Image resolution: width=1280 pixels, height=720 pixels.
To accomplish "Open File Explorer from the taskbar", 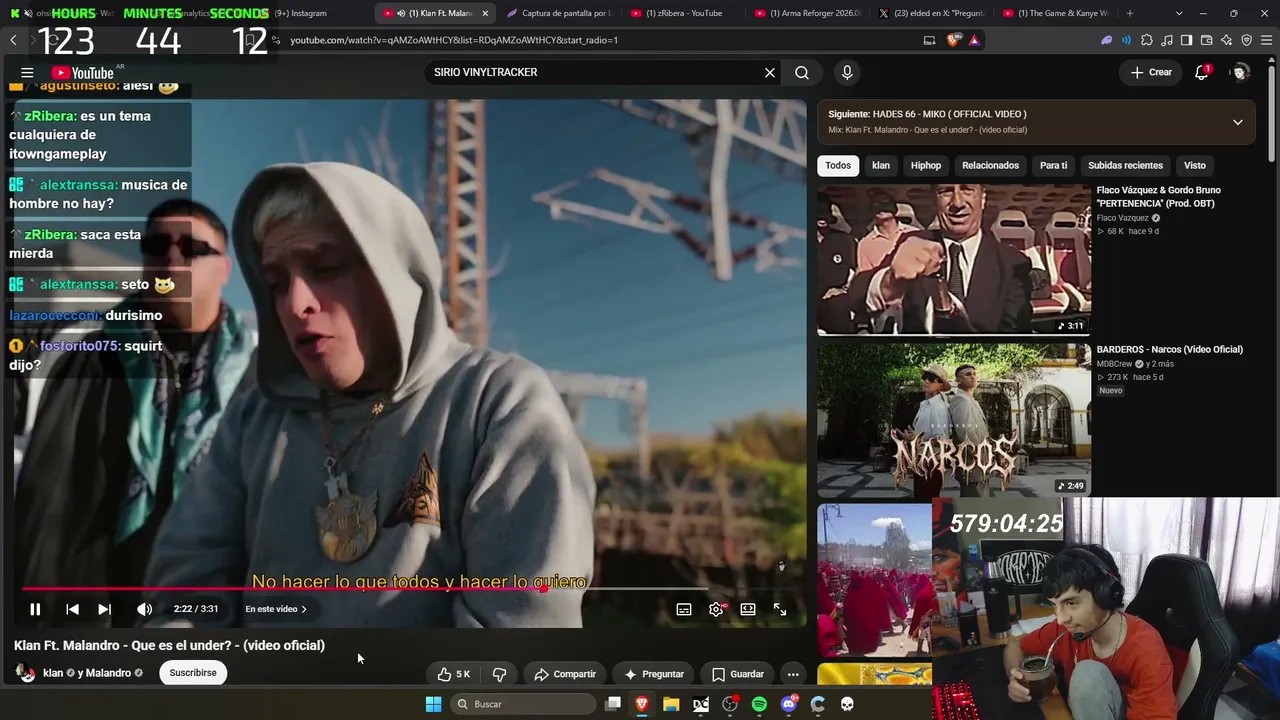I will point(671,704).
